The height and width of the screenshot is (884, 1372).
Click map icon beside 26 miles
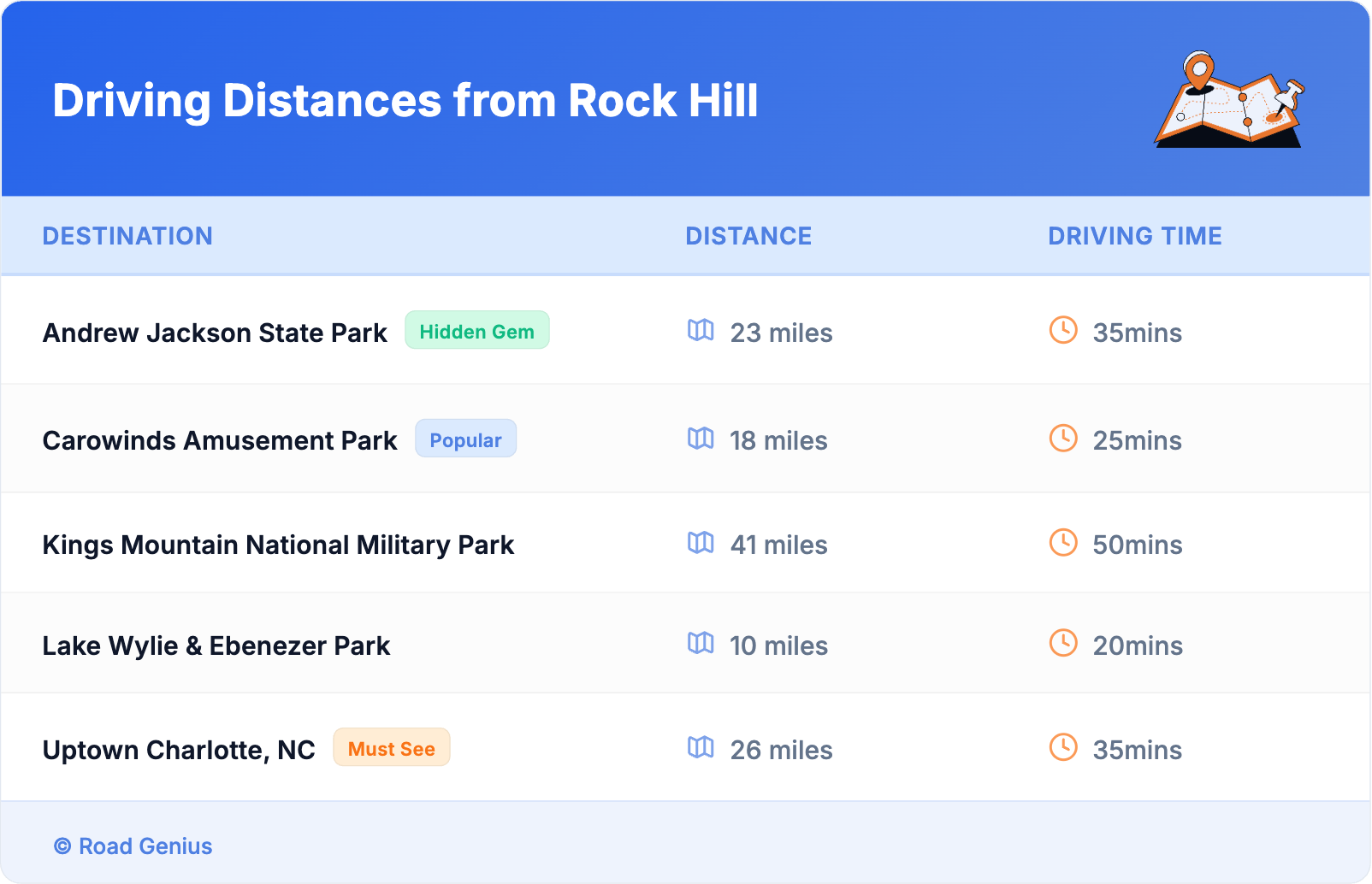click(x=701, y=747)
